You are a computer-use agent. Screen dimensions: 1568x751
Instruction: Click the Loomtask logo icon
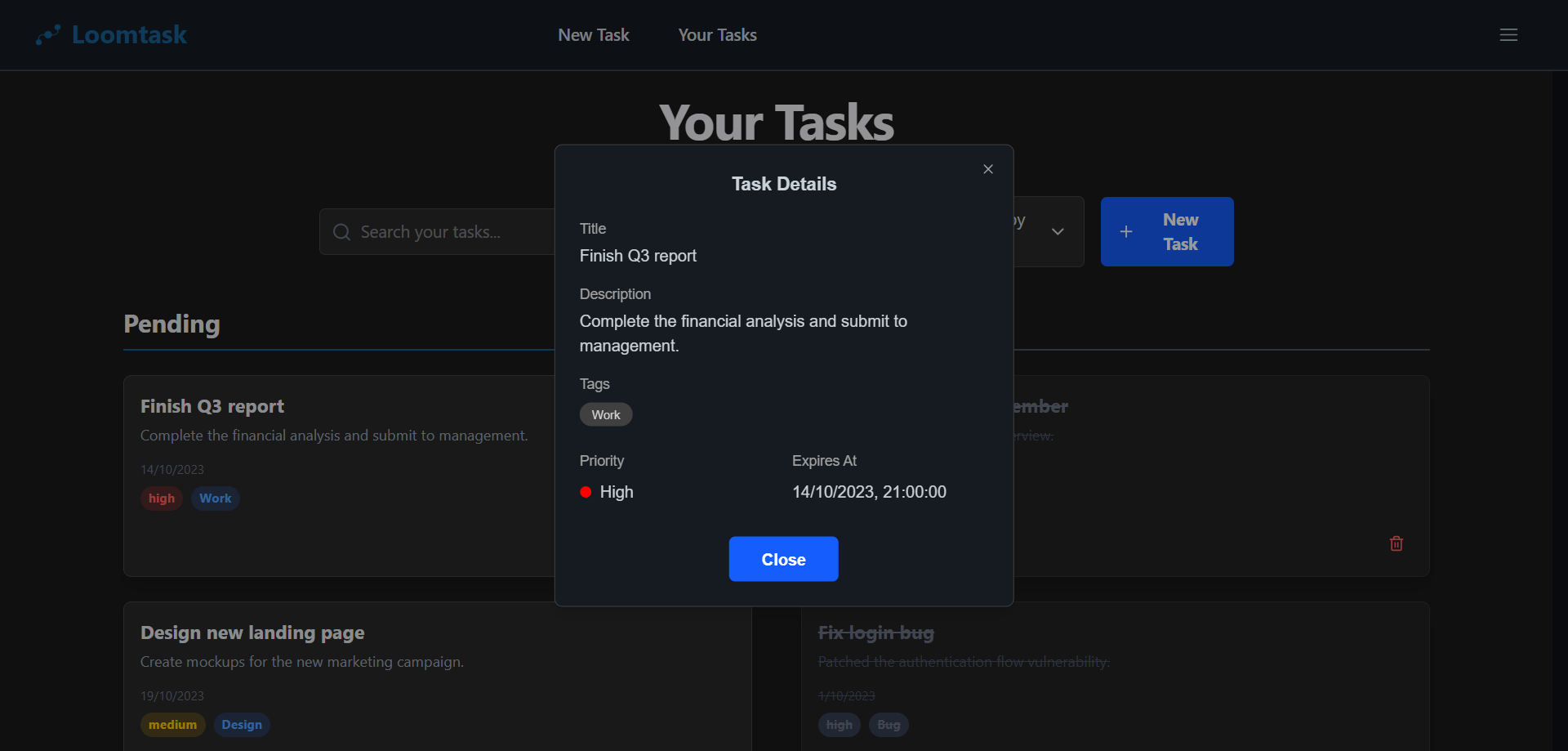coord(48,35)
